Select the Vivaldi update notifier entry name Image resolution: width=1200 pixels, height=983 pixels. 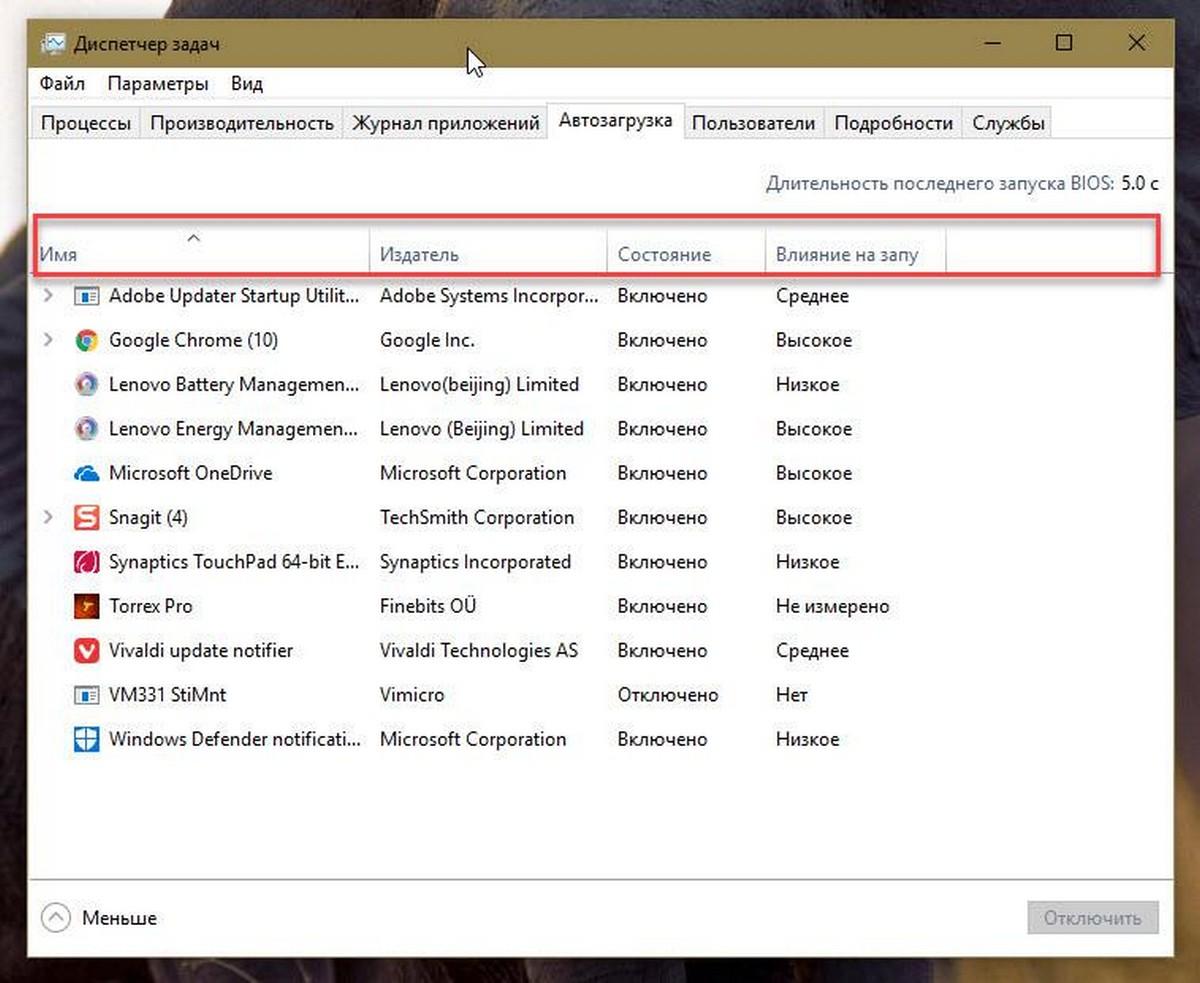point(200,650)
